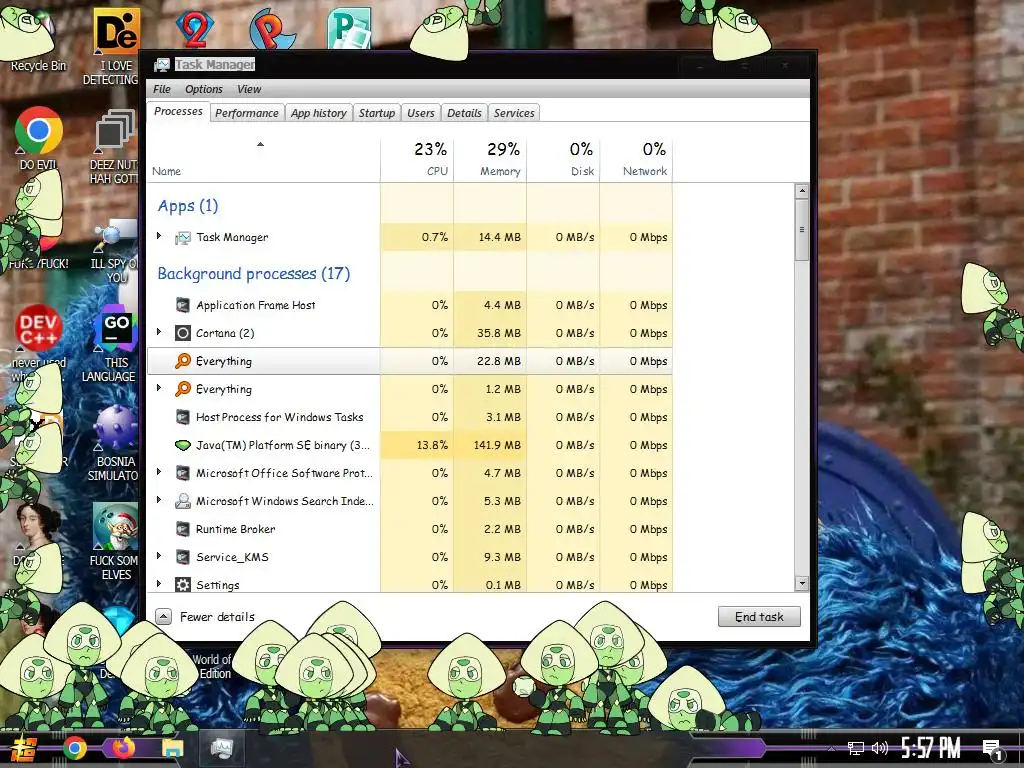Screen dimensions: 1024x768
Task: Expand Microsoft Windows Search Indexer row
Action: click(159, 500)
